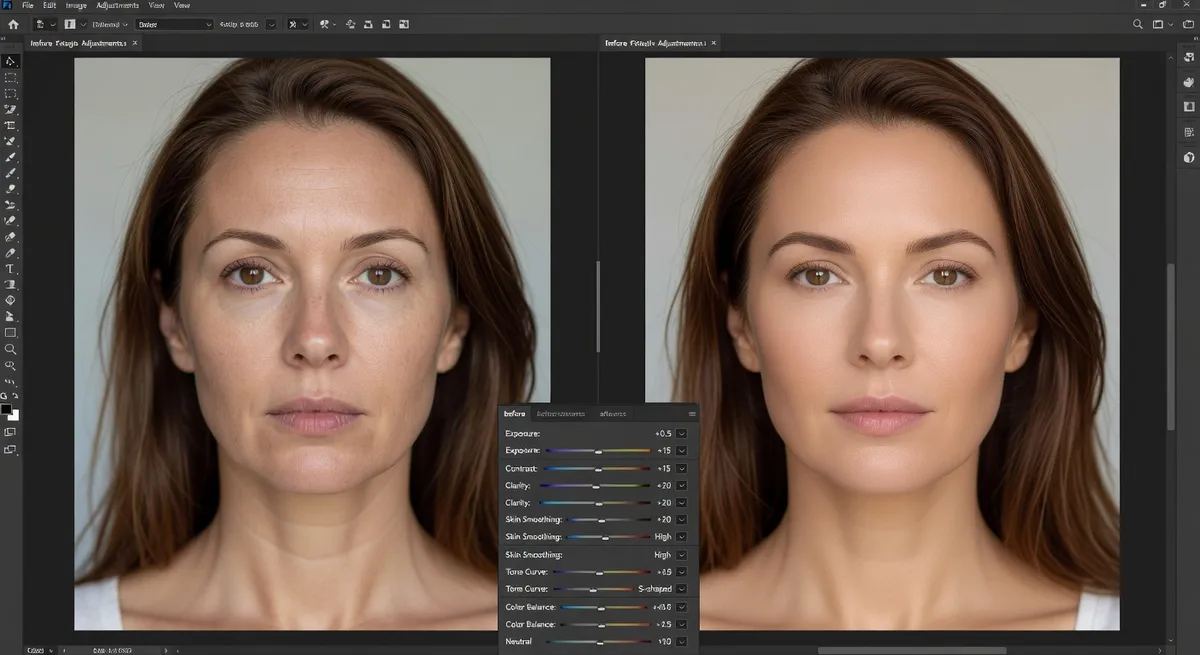Expand the chevron on Color Balance +2.5 row
This screenshot has width=1200, height=655.
point(682,624)
